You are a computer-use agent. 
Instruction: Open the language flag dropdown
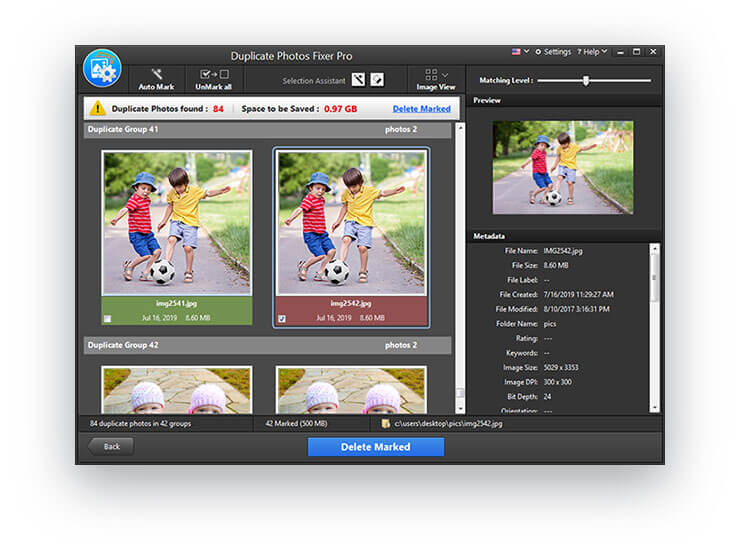(519, 51)
